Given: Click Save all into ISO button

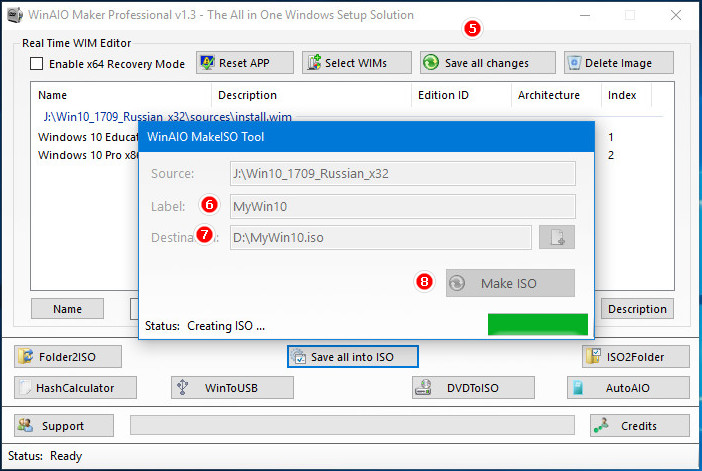Looking at the screenshot, I should click(x=353, y=357).
